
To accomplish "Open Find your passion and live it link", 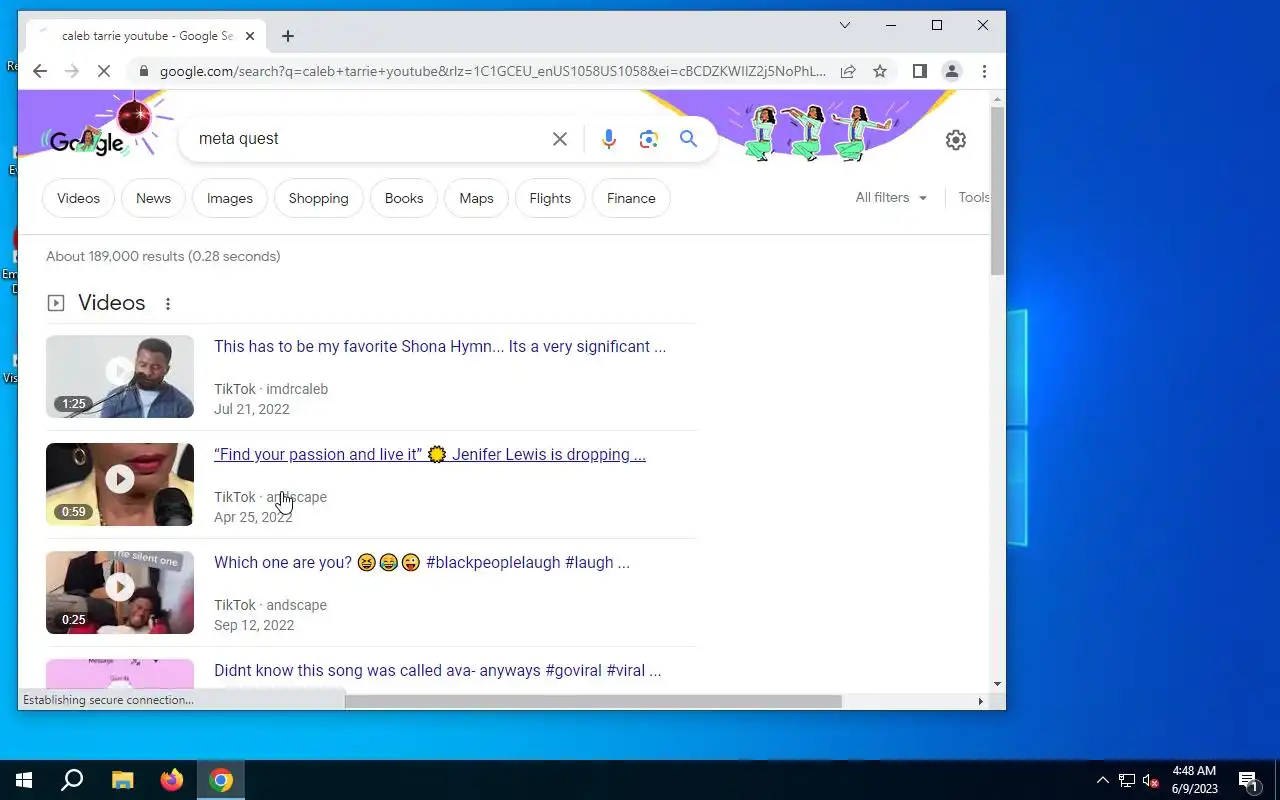I will point(430,455).
